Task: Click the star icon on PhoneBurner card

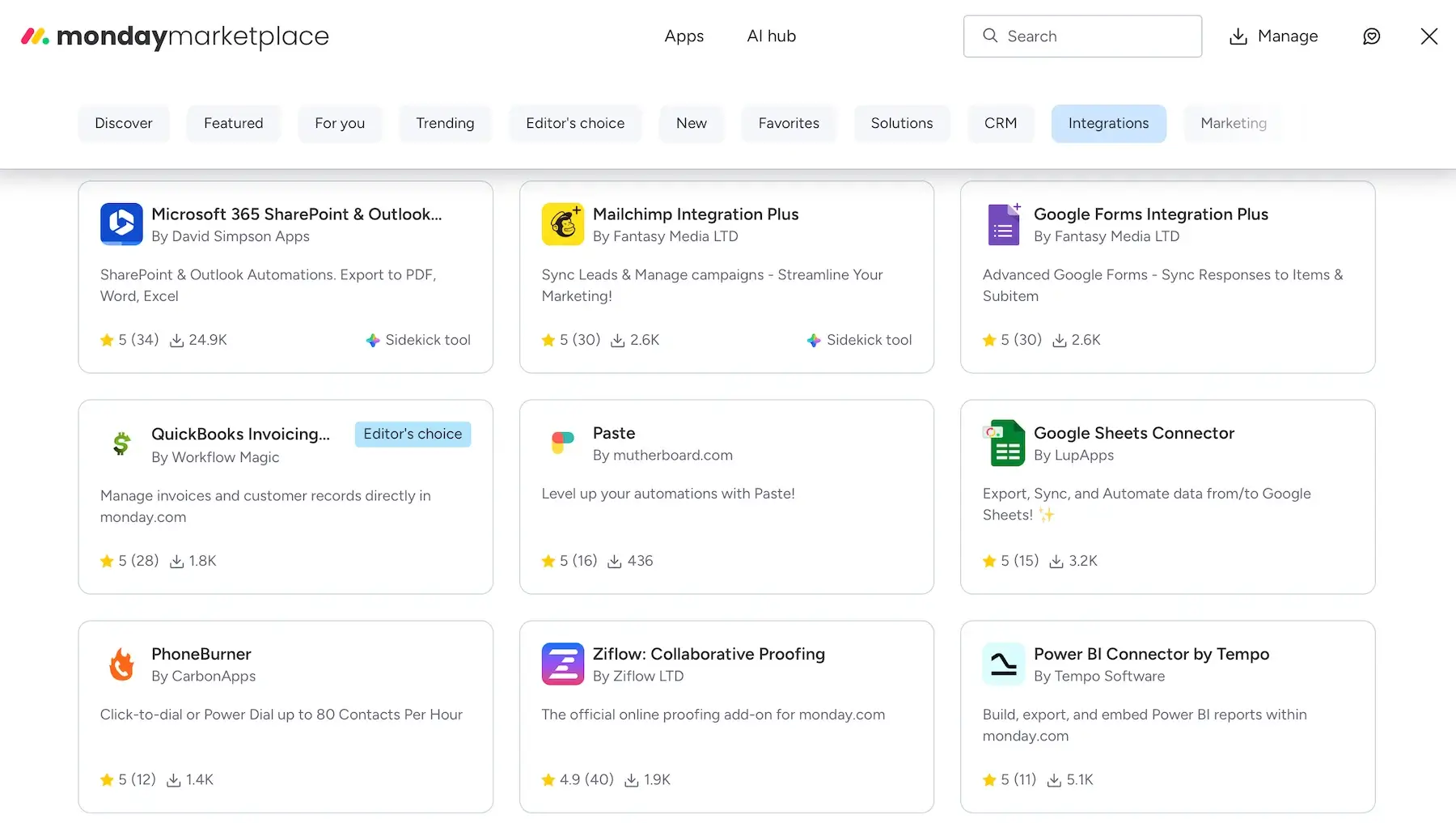Action: click(107, 780)
